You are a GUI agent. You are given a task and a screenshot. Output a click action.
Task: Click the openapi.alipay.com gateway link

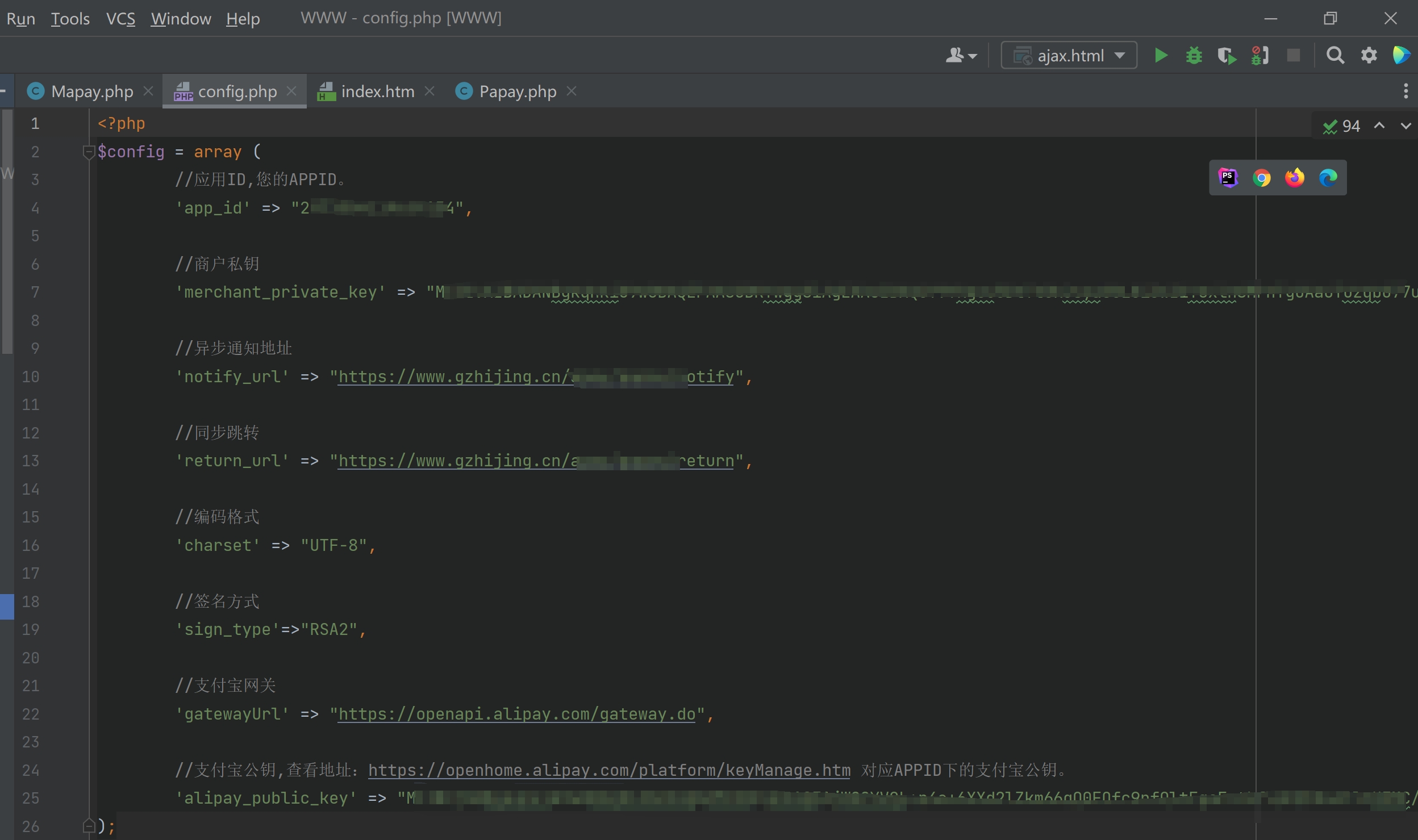coord(516,714)
